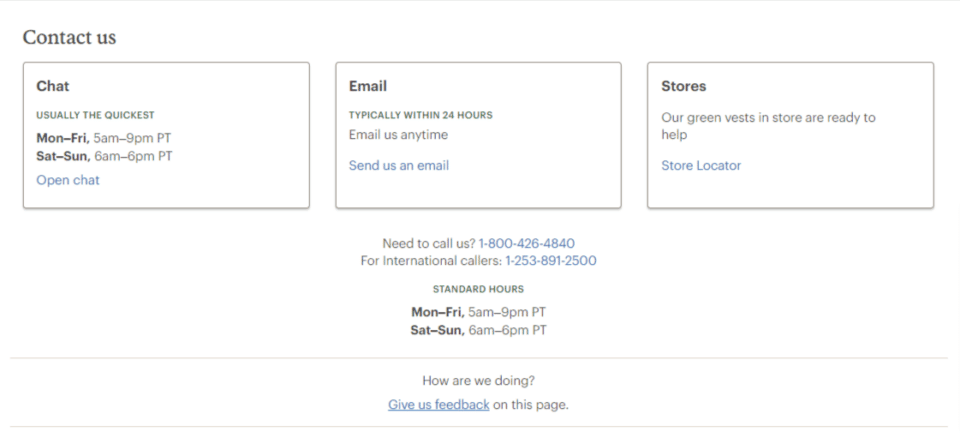Viewport: 960px width, 444px height.
Task: Click Mon–Fri line under Standard Hours
Action: (x=478, y=312)
